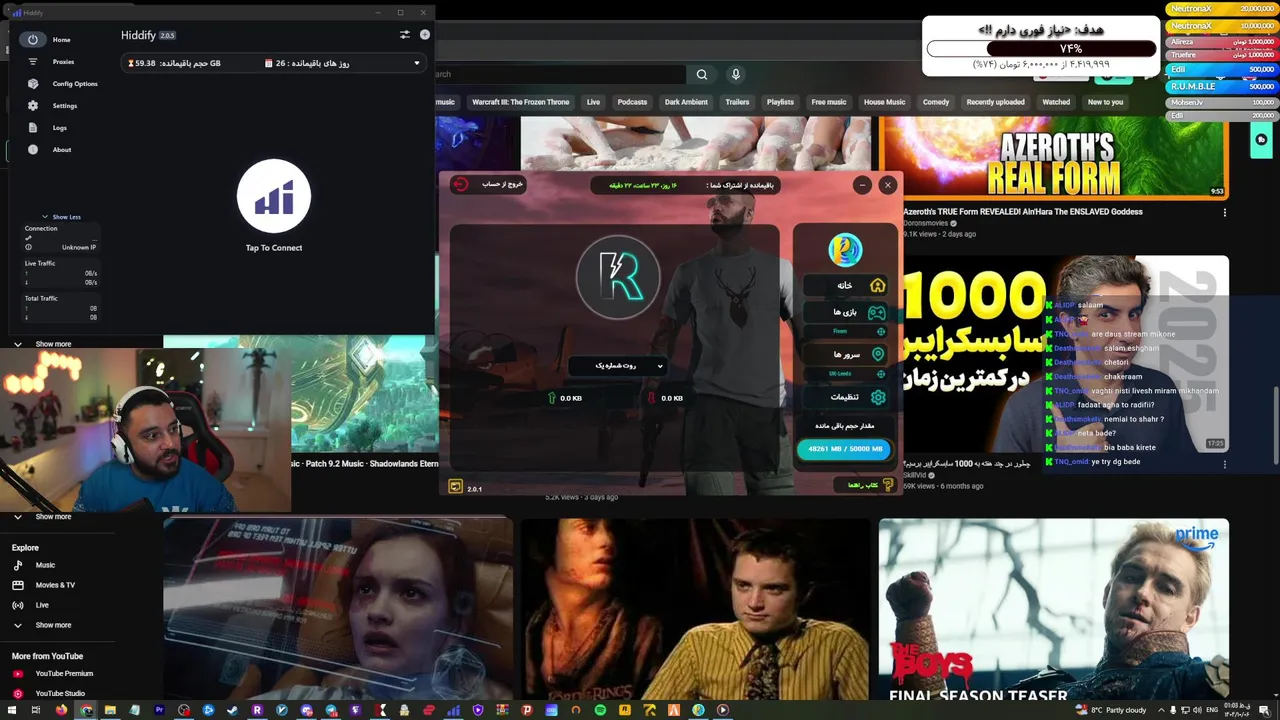Screen dimensions: 1280x720
Task: Select the New to you filter chip
Action: point(1105,102)
